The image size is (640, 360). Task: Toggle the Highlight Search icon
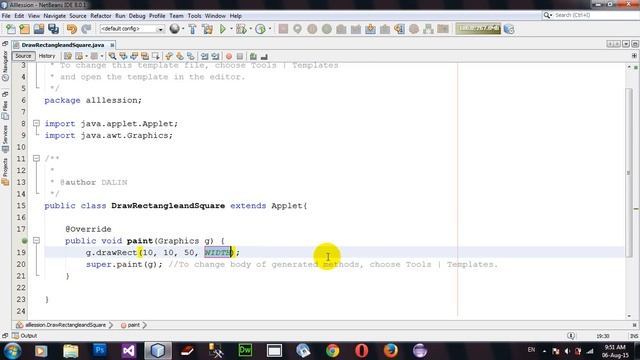(x=145, y=56)
